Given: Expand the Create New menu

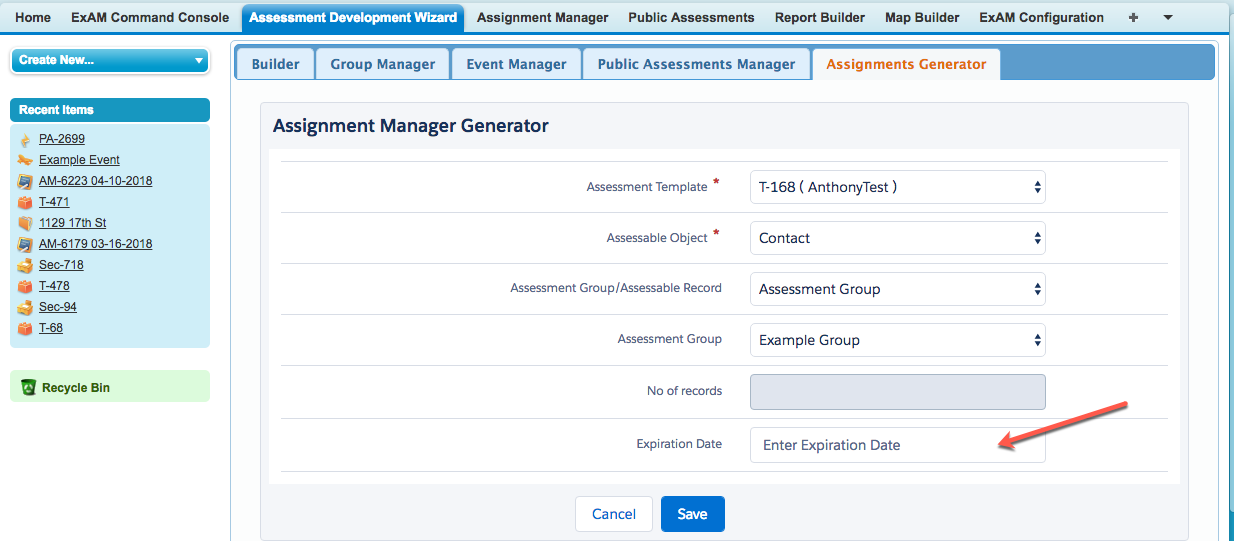Looking at the screenshot, I should pos(110,60).
